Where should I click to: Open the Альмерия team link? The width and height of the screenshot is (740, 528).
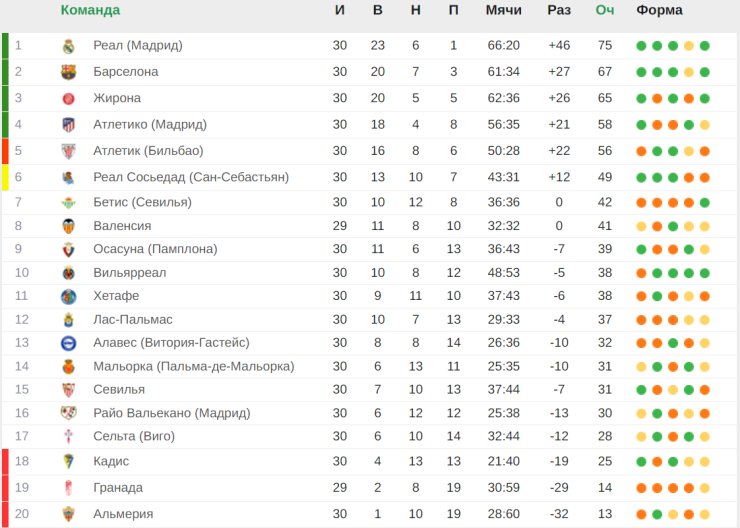point(123,514)
